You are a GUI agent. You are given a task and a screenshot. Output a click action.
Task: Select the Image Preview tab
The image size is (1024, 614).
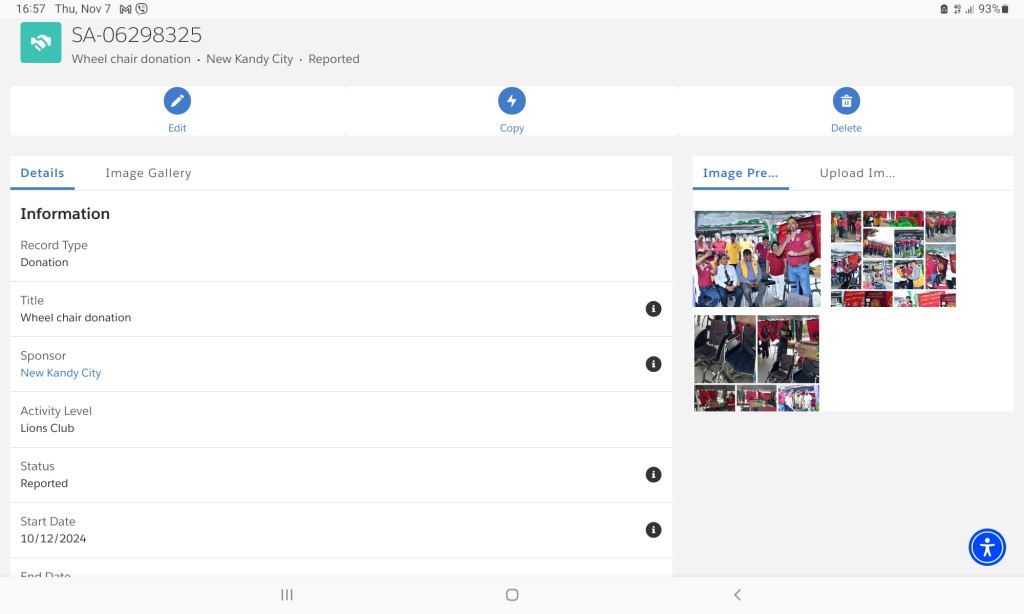(x=741, y=173)
